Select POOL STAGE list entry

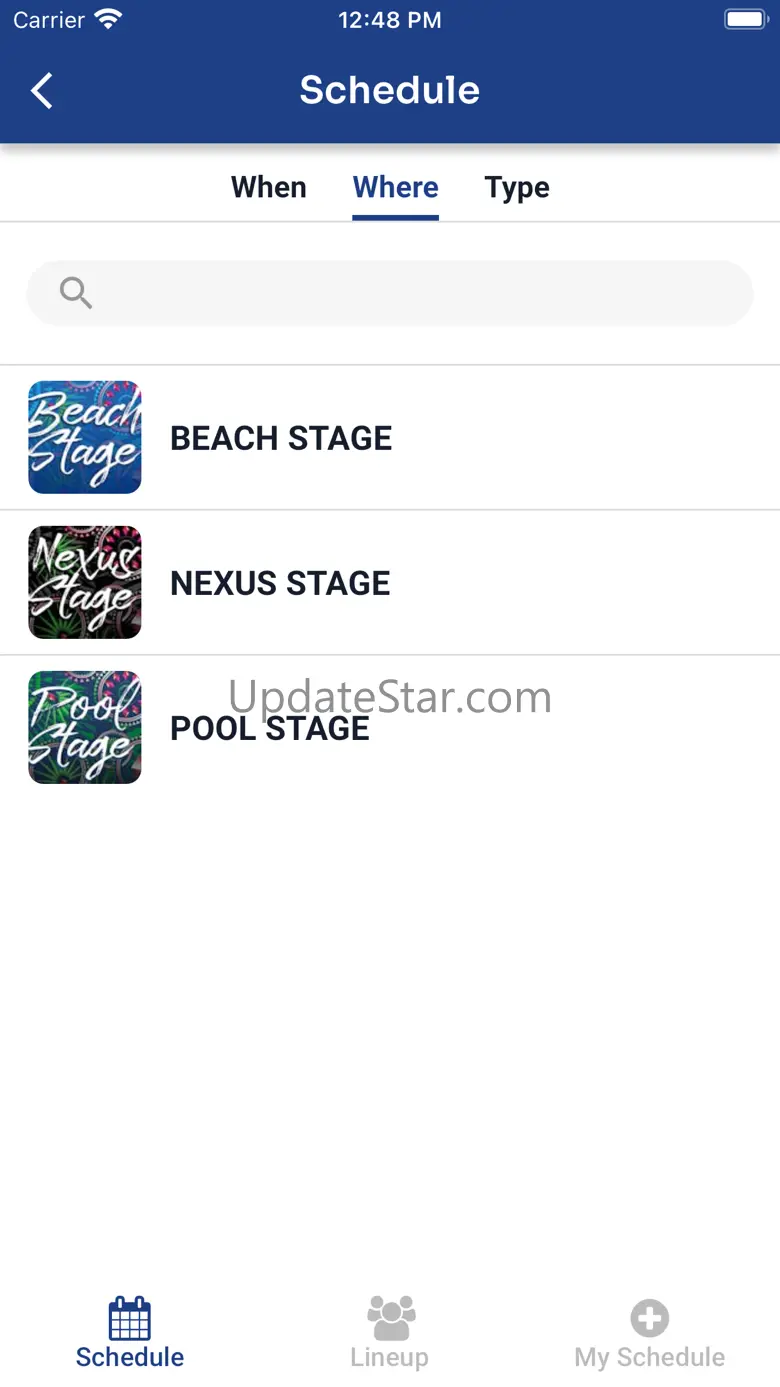point(270,729)
